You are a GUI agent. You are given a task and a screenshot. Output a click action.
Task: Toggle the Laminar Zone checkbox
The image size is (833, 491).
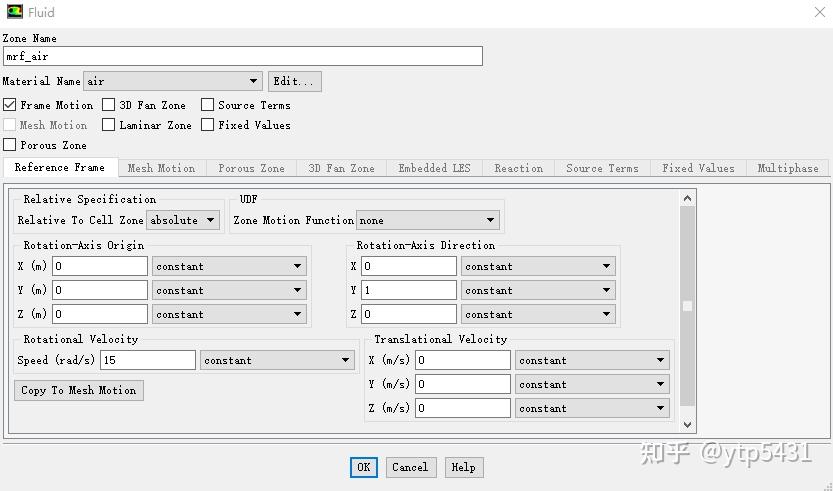point(109,125)
